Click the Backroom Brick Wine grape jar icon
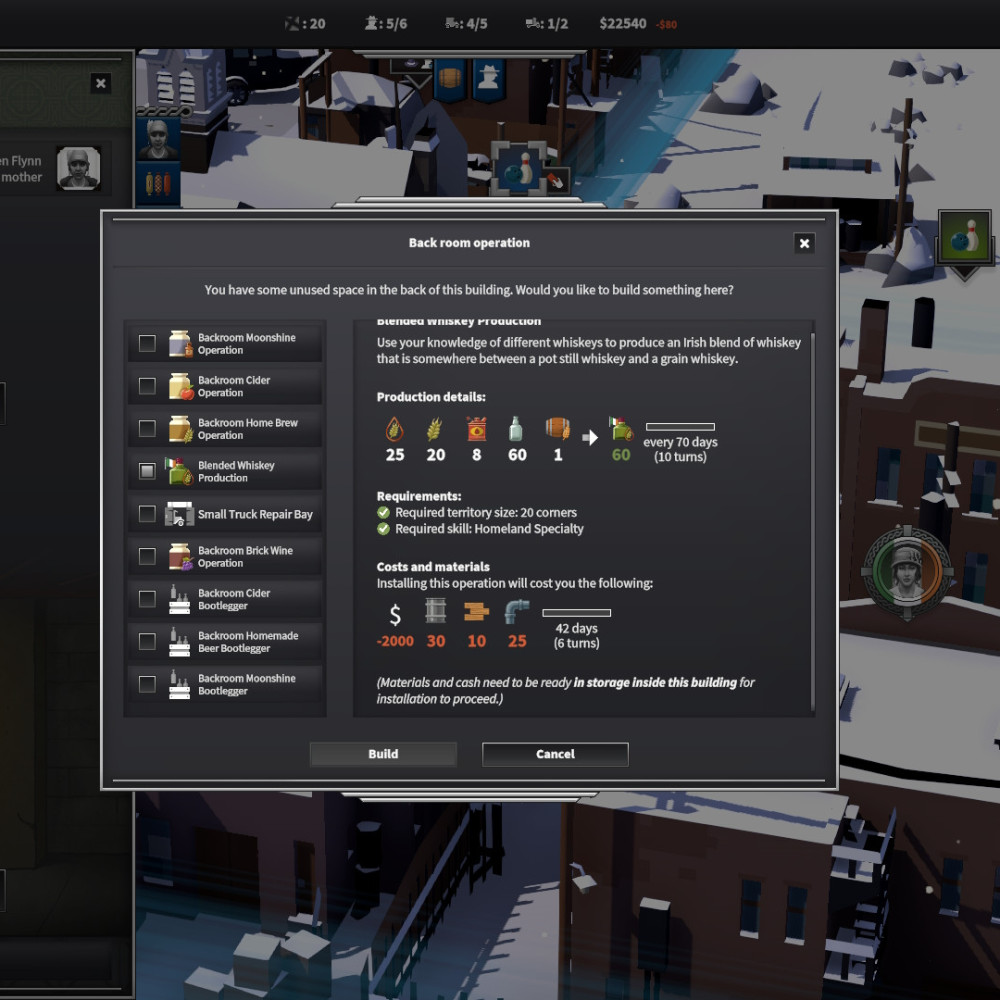Viewport: 1000px width, 1000px height. (180, 557)
